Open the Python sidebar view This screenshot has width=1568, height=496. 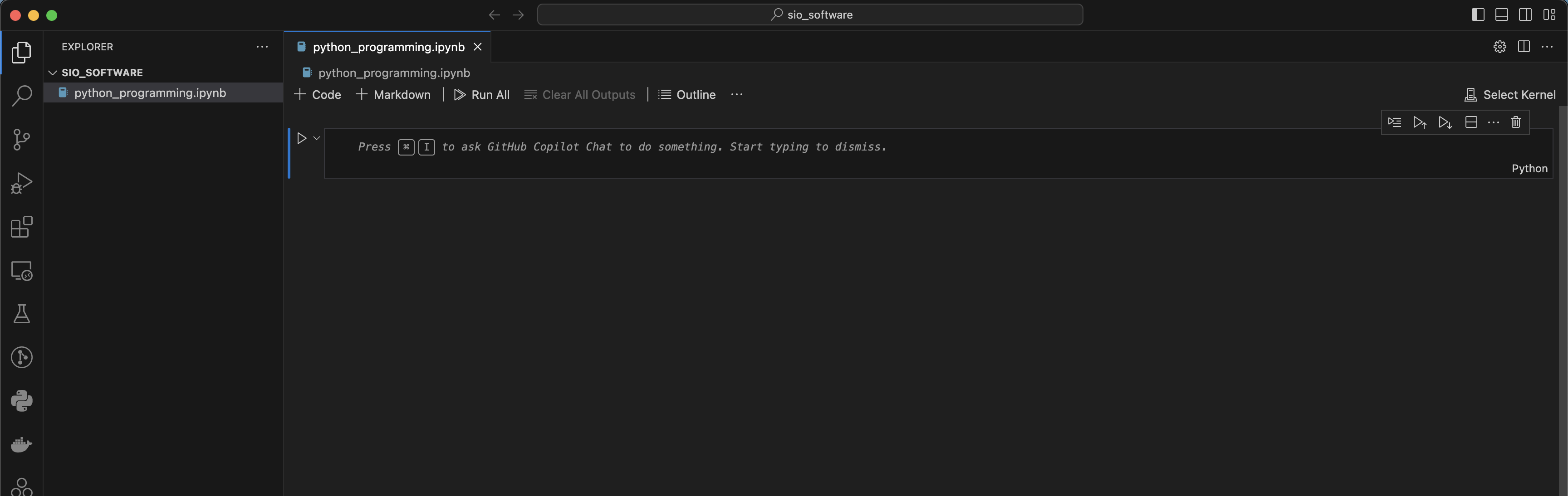point(21,401)
